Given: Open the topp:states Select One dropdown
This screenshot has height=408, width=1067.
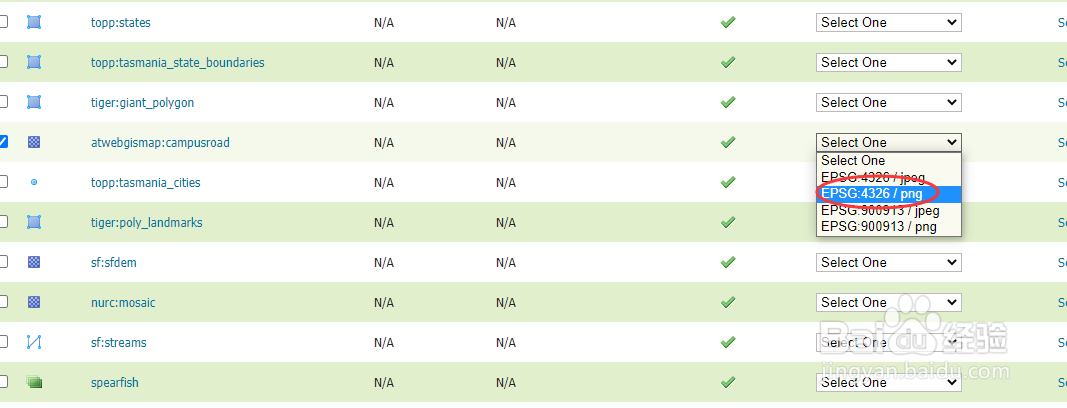Looking at the screenshot, I should point(889,22).
